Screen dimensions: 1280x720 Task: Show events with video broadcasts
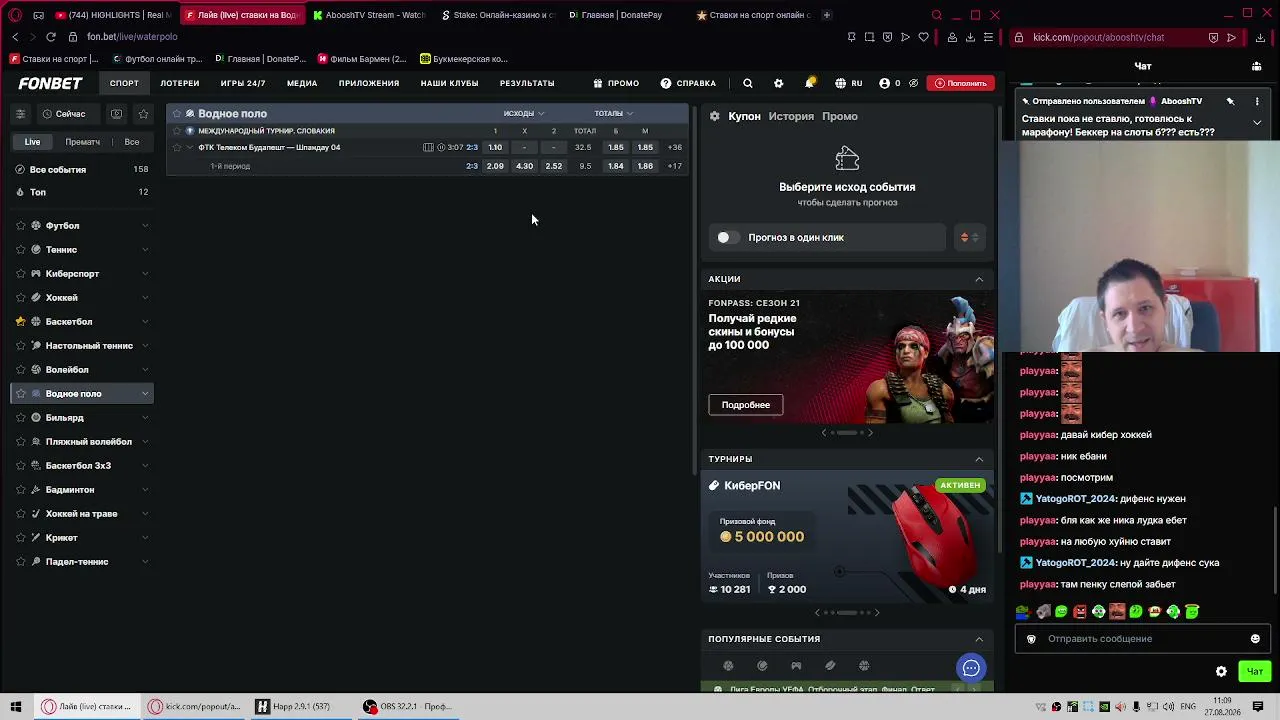tap(117, 114)
